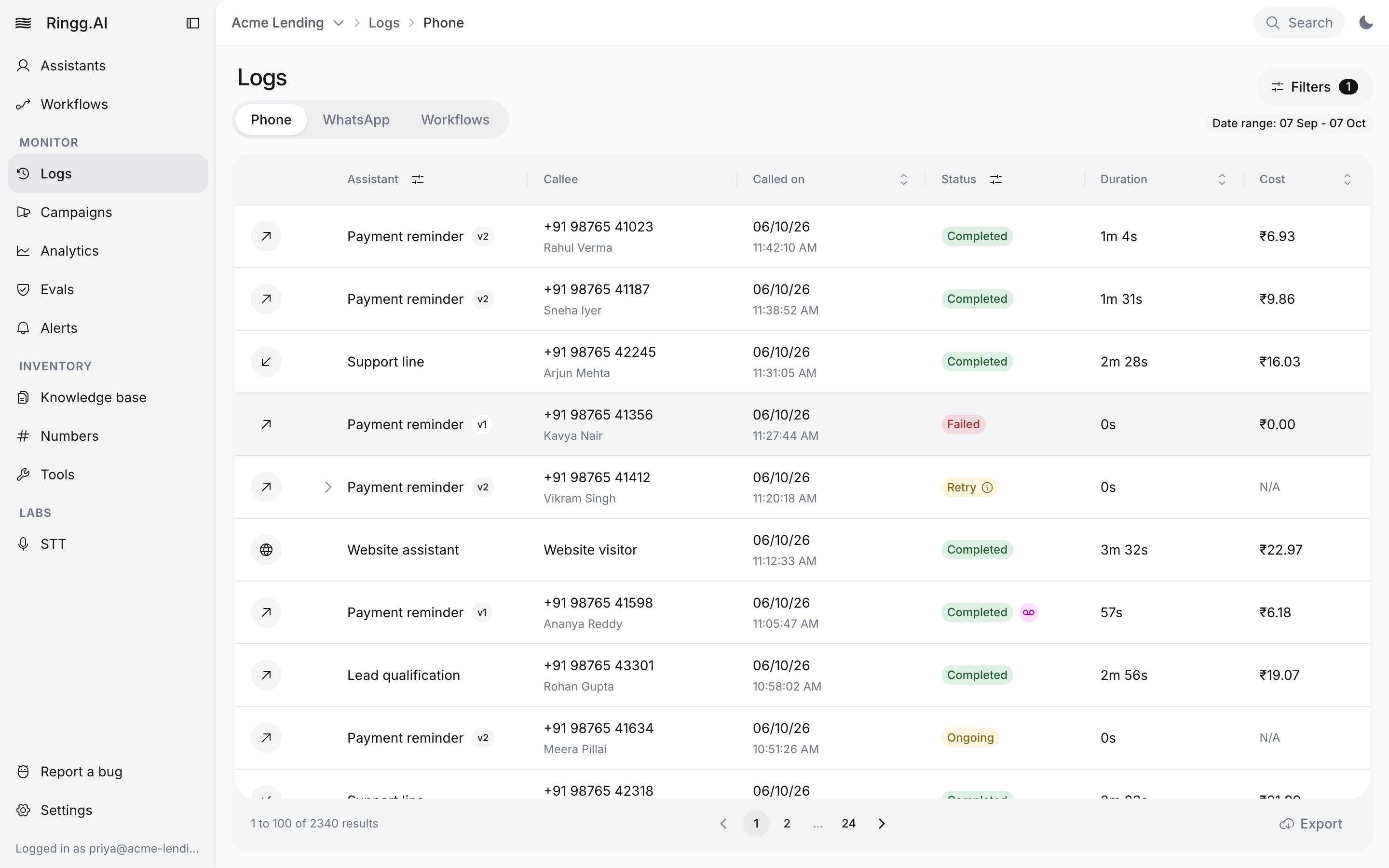Screen dimensions: 1389x868
Task: Open Assistants in the sidebar
Action: 108,66
